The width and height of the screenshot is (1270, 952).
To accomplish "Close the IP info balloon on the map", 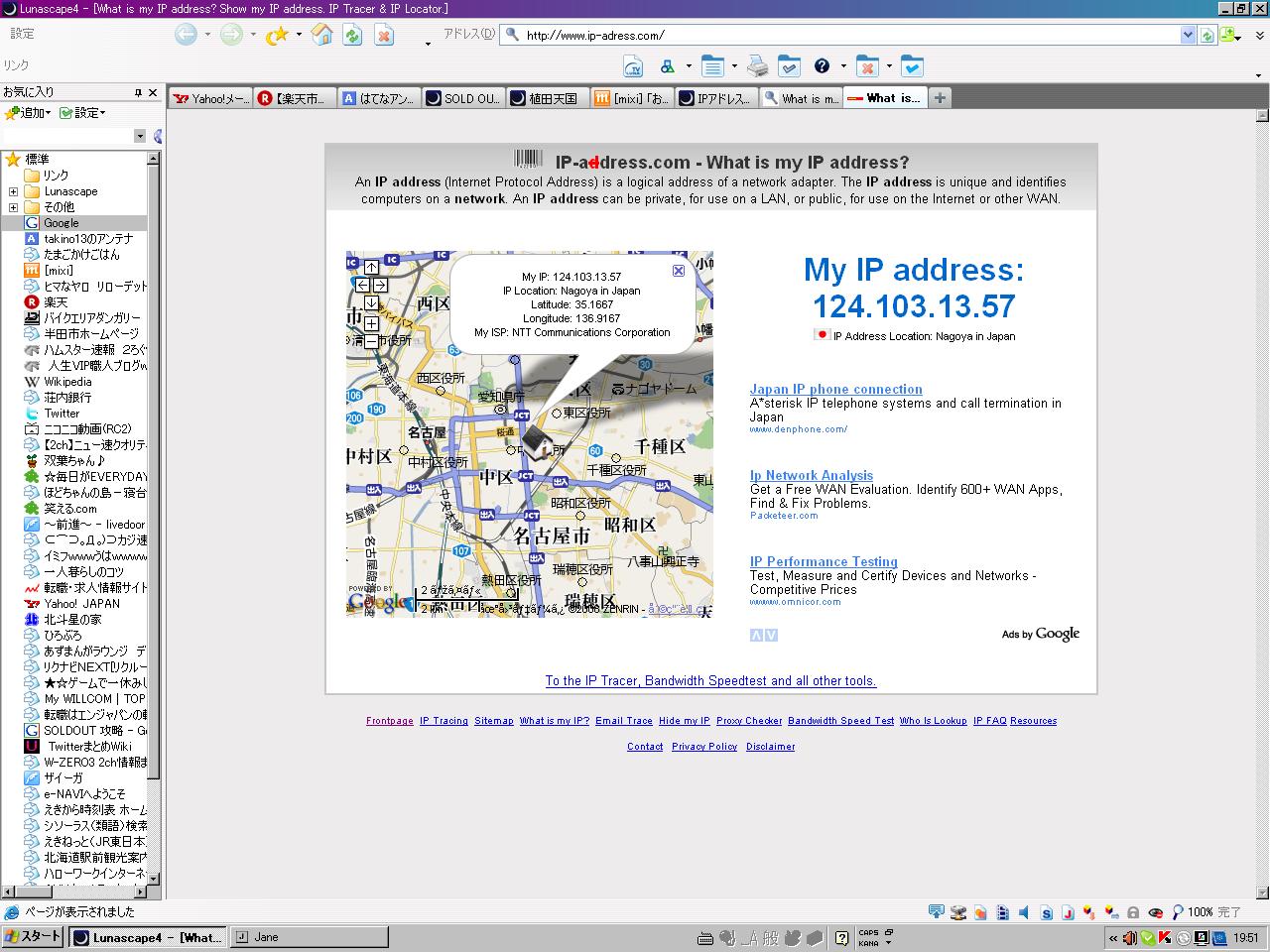I will [x=679, y=271].
